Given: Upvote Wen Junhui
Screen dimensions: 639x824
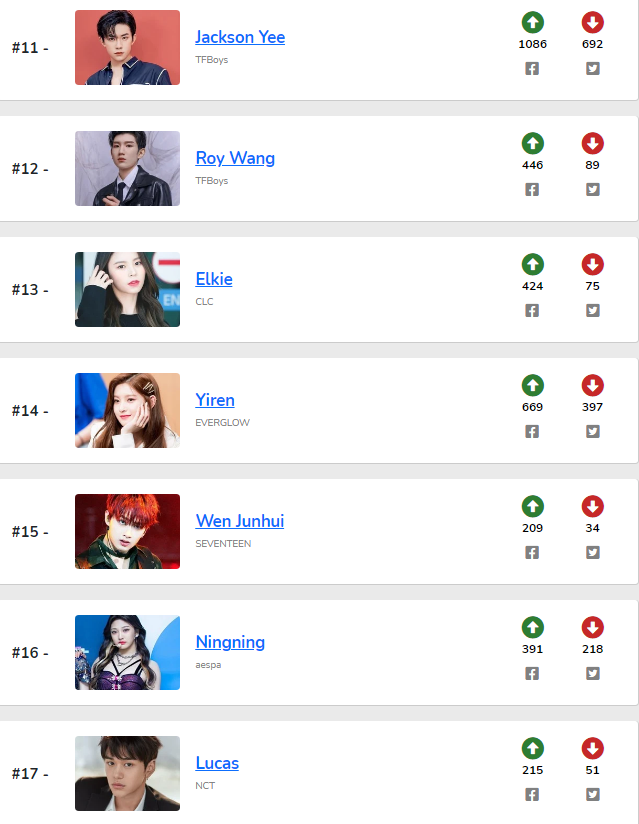Looking at the screenshot, I should tap(532, 506).
